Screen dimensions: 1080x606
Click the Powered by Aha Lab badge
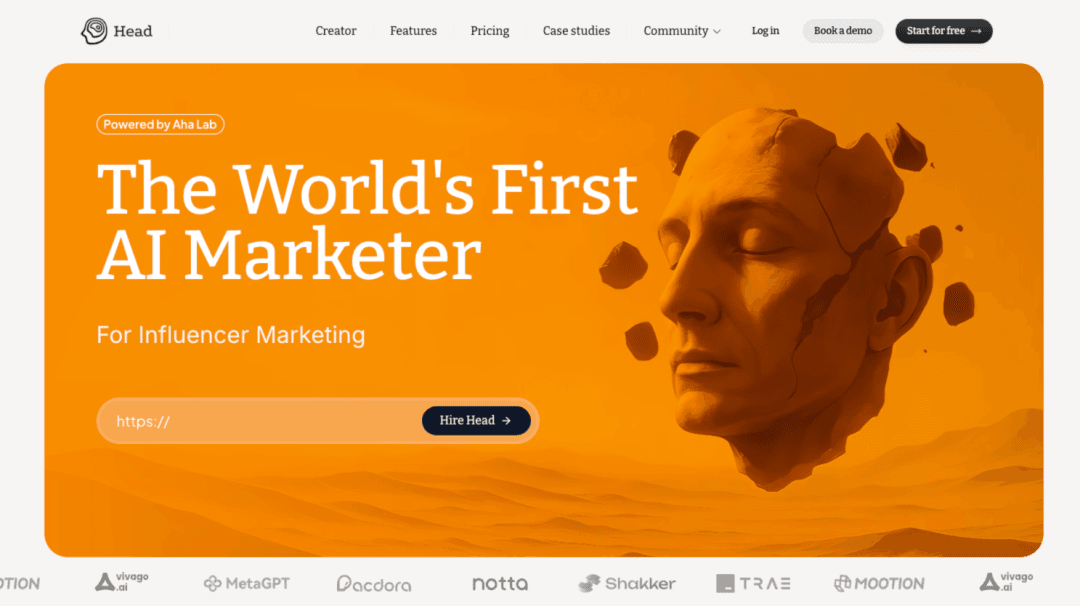(x=160, y=125)
